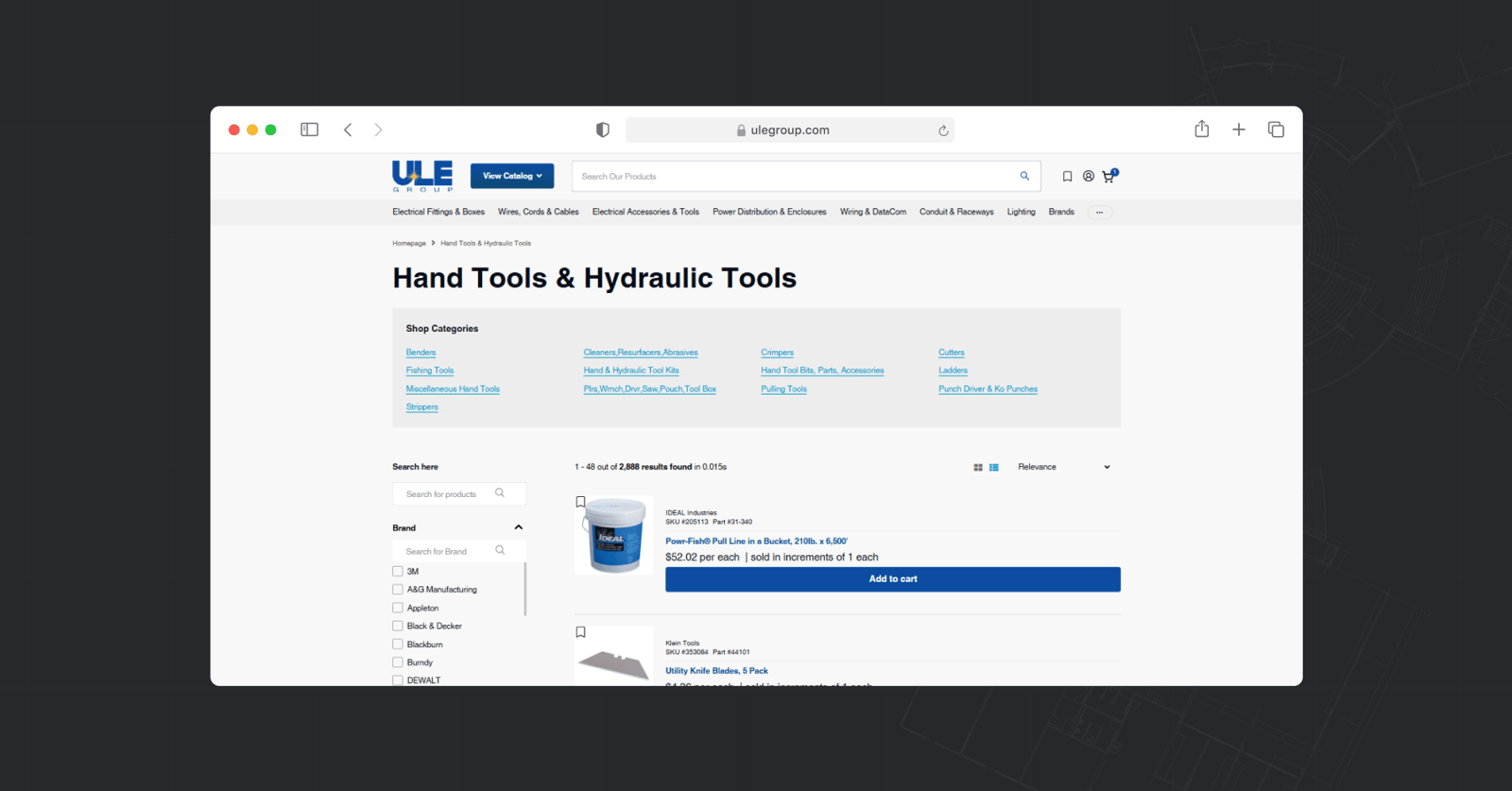
Task: Check the 3M brand filter
Action: pos(398,571)
